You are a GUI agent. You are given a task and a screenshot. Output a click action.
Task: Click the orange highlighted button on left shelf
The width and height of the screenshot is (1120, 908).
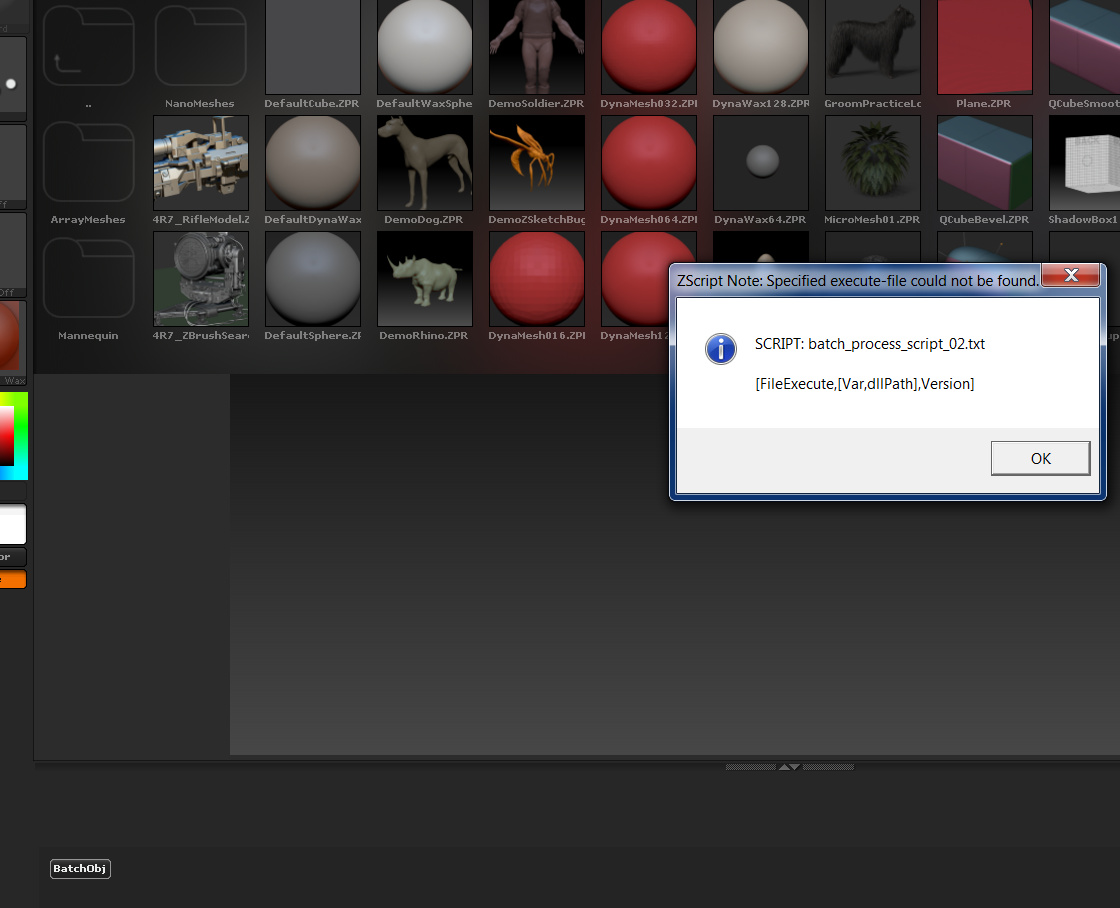pyautogui.click(x=13, y=579)
